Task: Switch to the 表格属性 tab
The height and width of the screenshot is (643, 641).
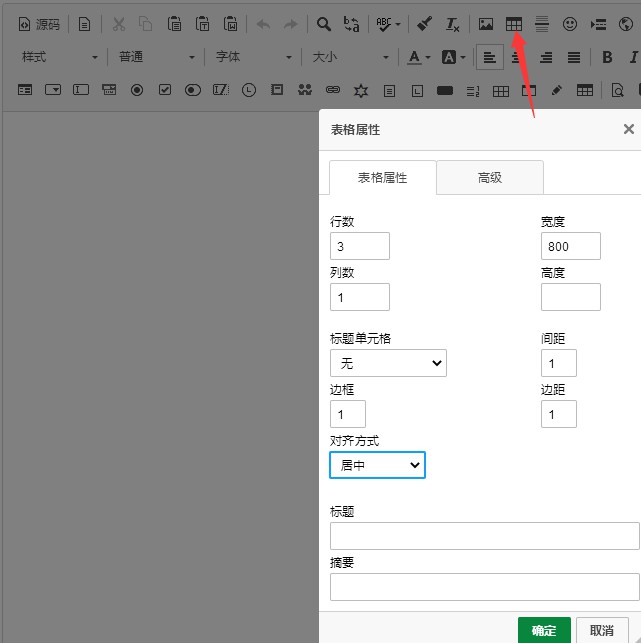Action: [x=383, y=178]
